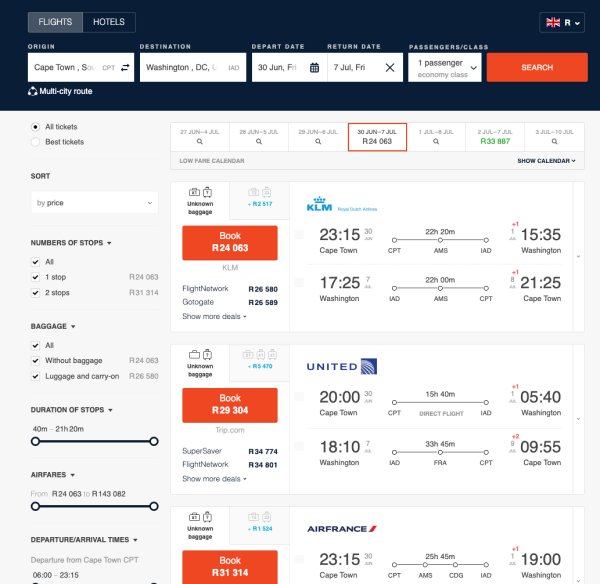The height and width of the screenshot is (584, 600).
Task: Swap origin and destination arrows icon
Action: click(125, 67)
